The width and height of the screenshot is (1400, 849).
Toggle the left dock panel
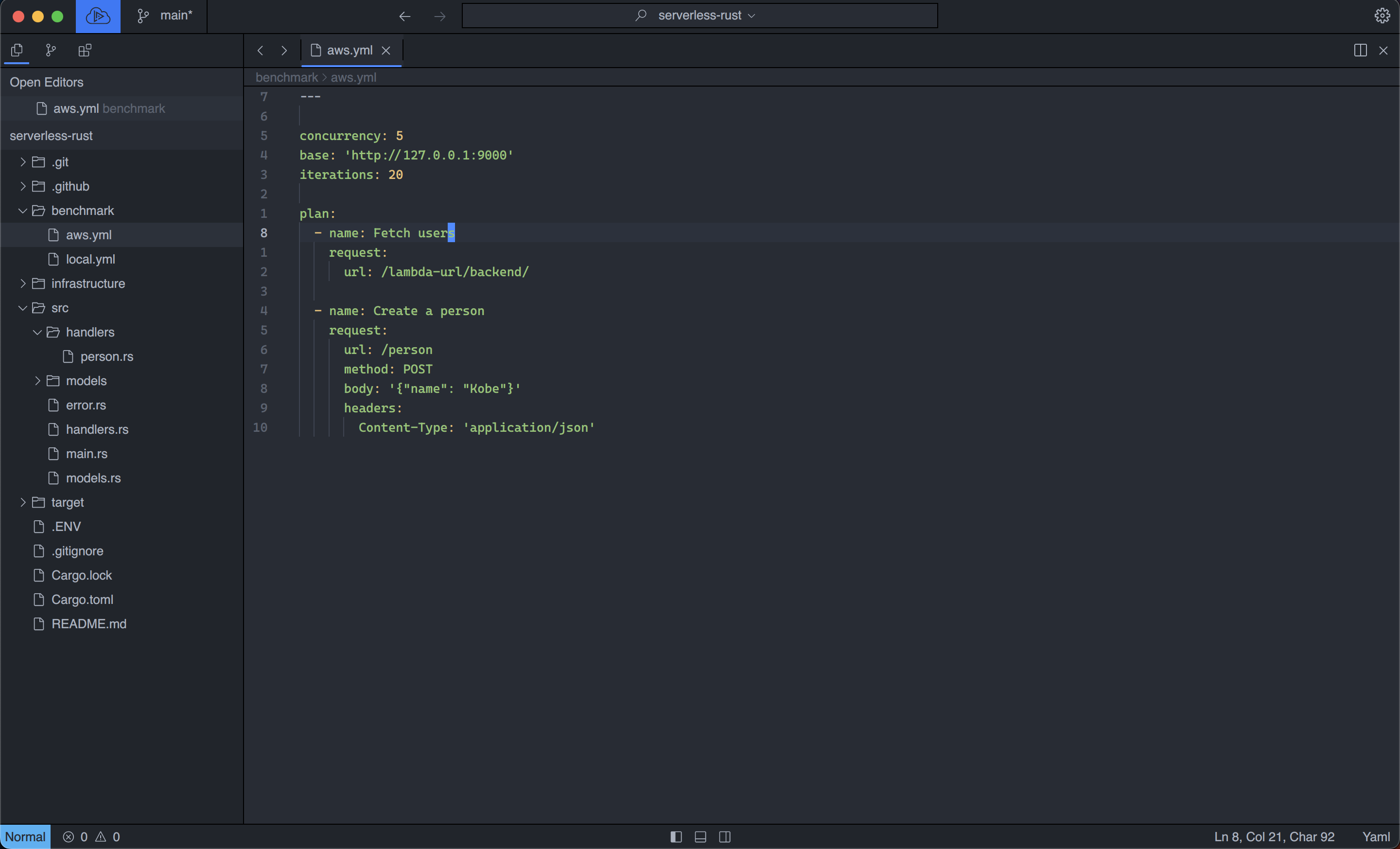676,836
